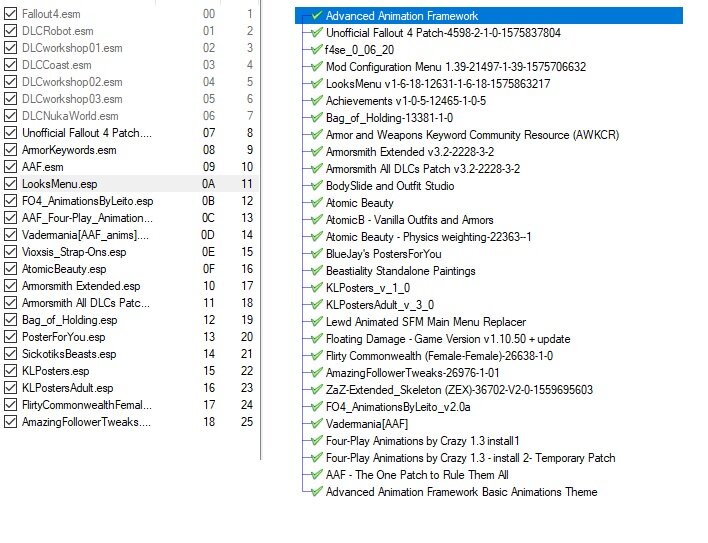This screenshot has width=708, height=543.
Task: Select the AAF_Four-Play_Animation... plugin name
Action: [87, 218]
